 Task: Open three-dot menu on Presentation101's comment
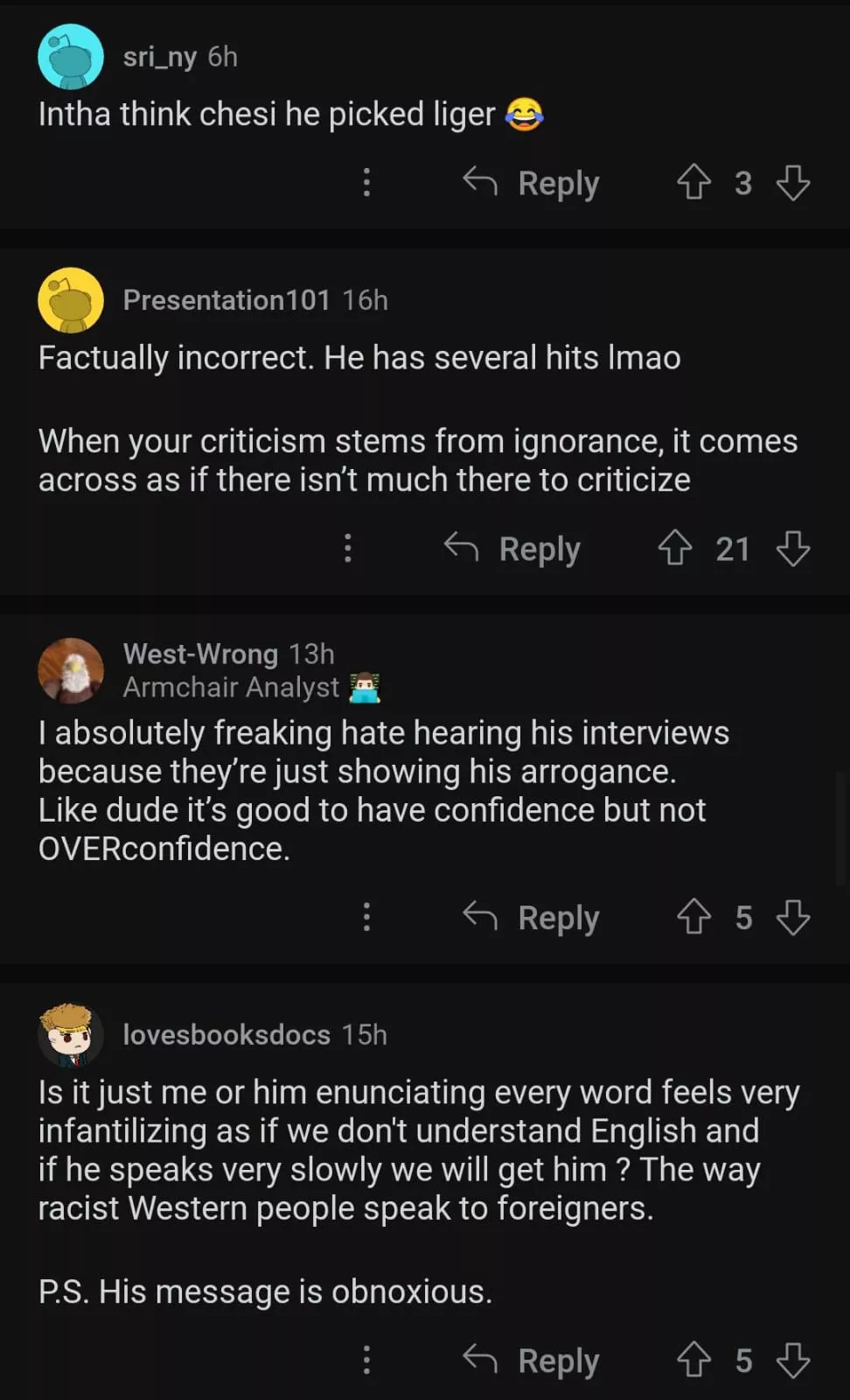click(x=348, y=549)
